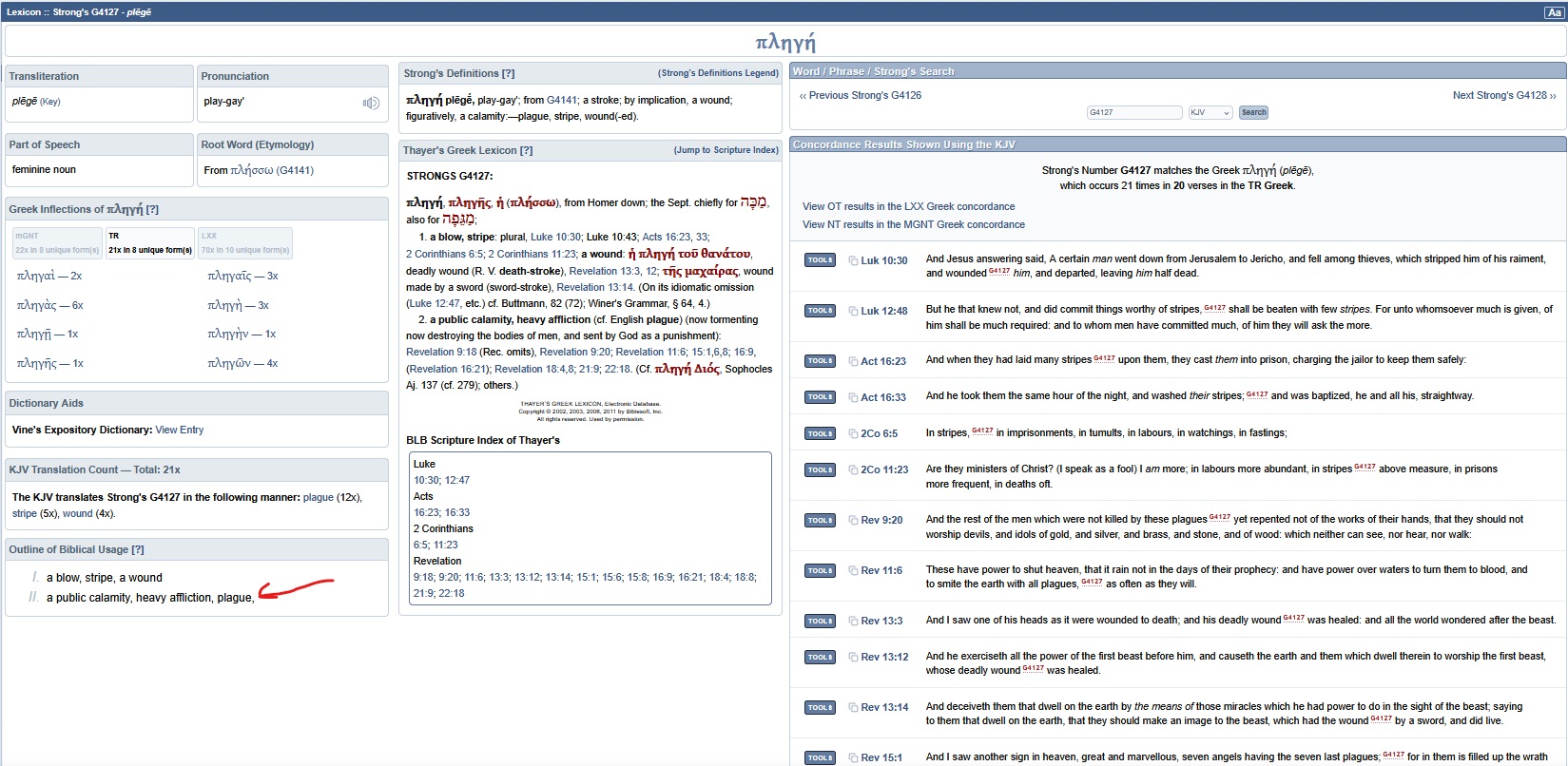Click the copy icon beside Rev 9:20
Viewport: 1568px width, 766px height.
point(853,520)
